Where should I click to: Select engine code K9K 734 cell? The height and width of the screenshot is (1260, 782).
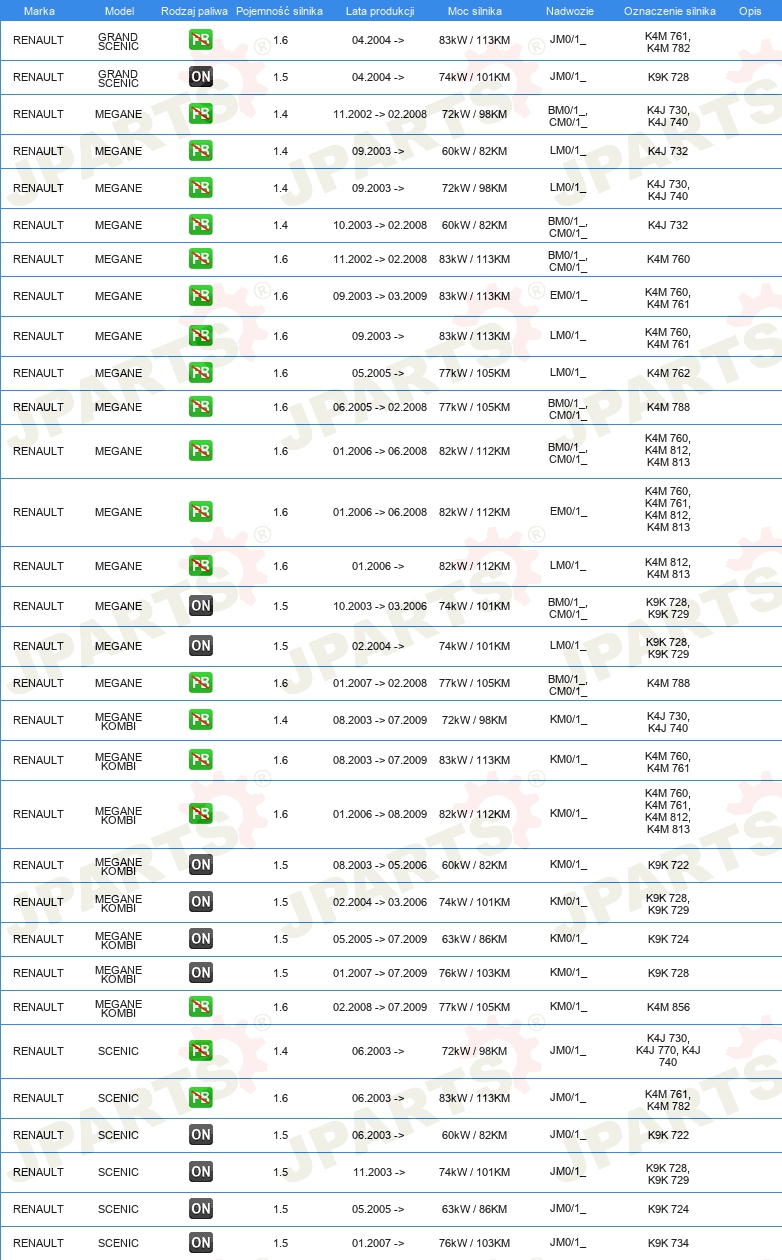click(668, 1243)
